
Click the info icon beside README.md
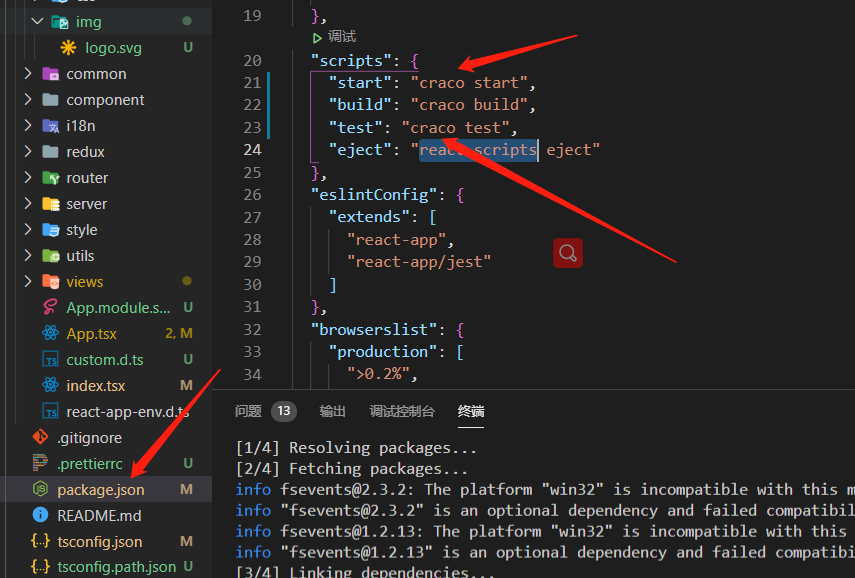click(x=40, y=515)
